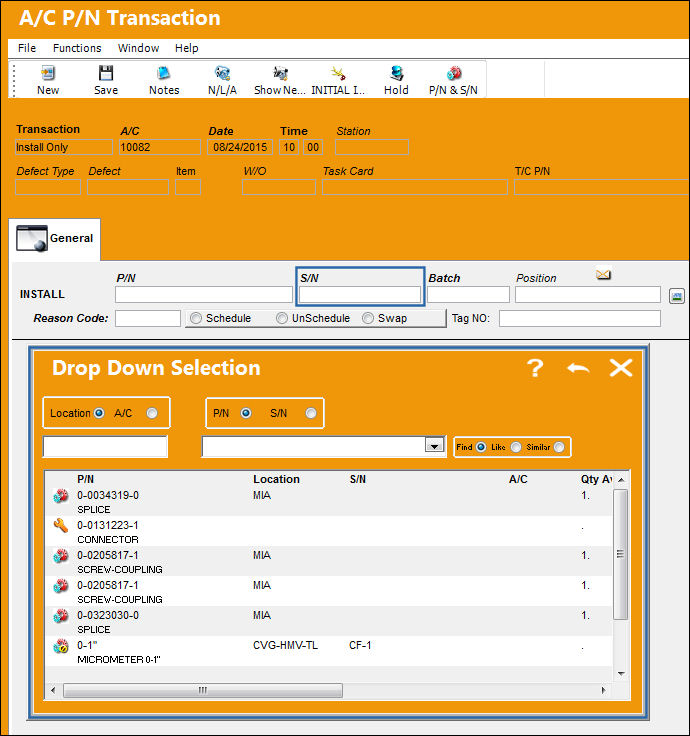This screenshot has height=736, width=690.
Task: Open the Help menu
Action: [x=186, y=48]
